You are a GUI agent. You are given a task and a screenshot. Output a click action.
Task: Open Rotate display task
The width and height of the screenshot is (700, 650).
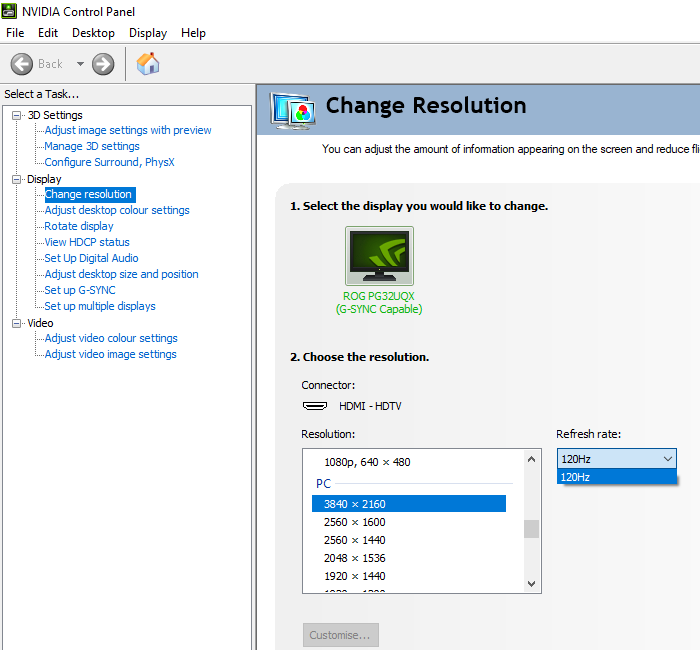click(x=79, y=226)
